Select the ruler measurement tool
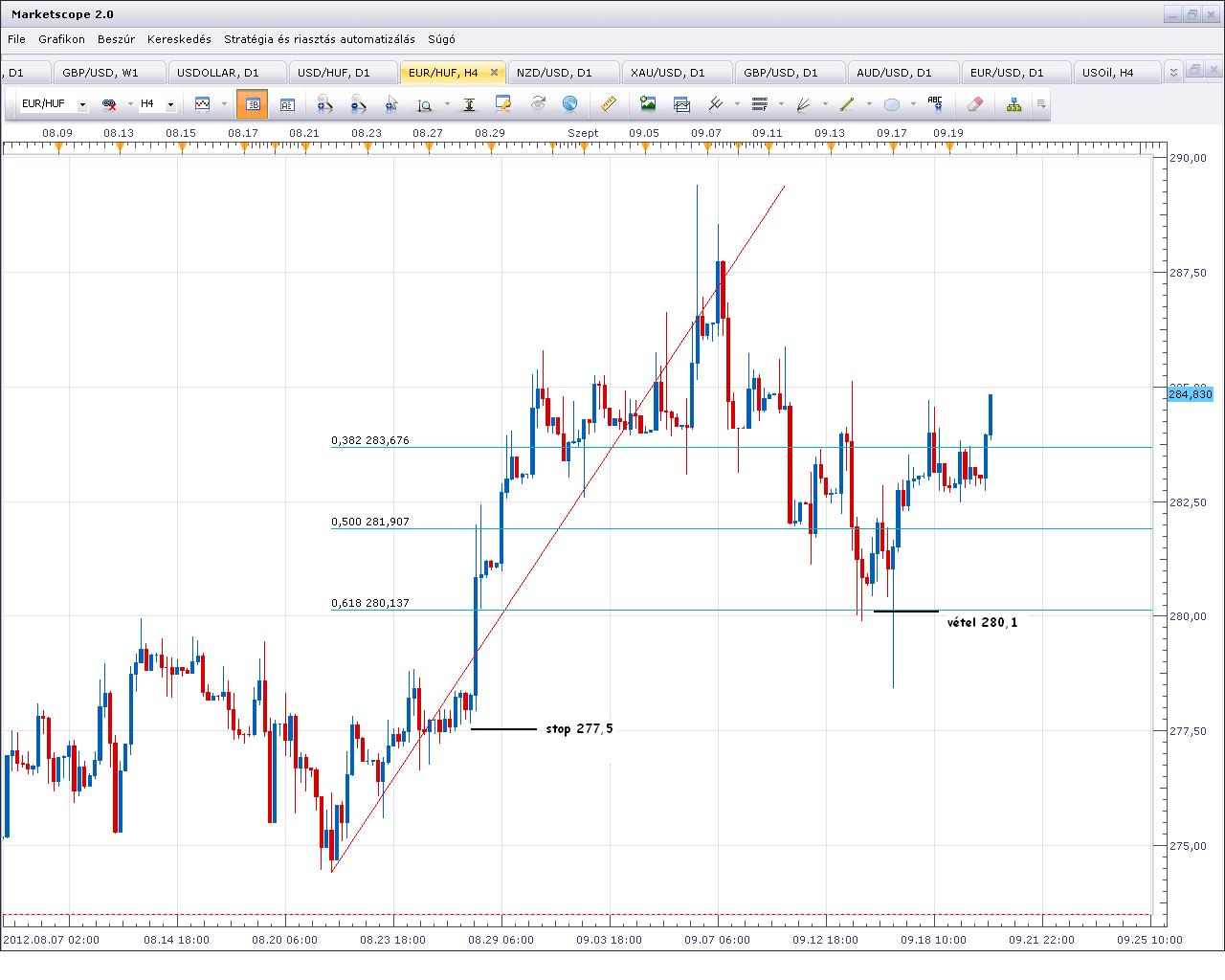 click(x=608, y=104)
